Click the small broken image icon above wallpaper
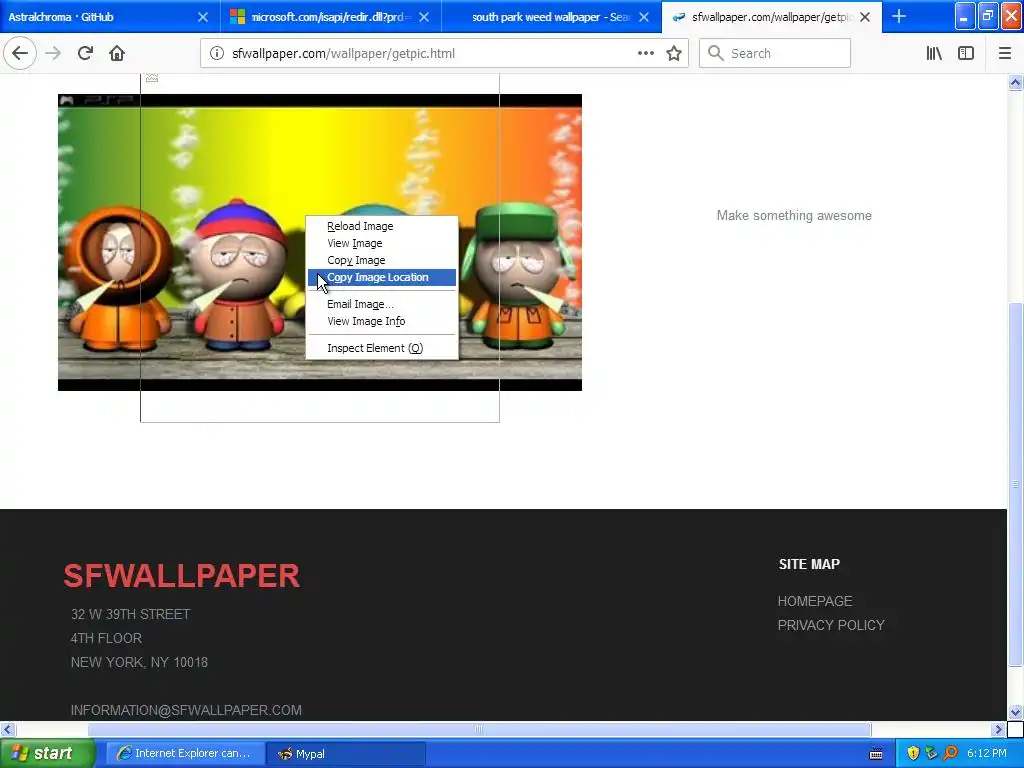This screenshot has width=1024, height=768. tap(152, 78)
